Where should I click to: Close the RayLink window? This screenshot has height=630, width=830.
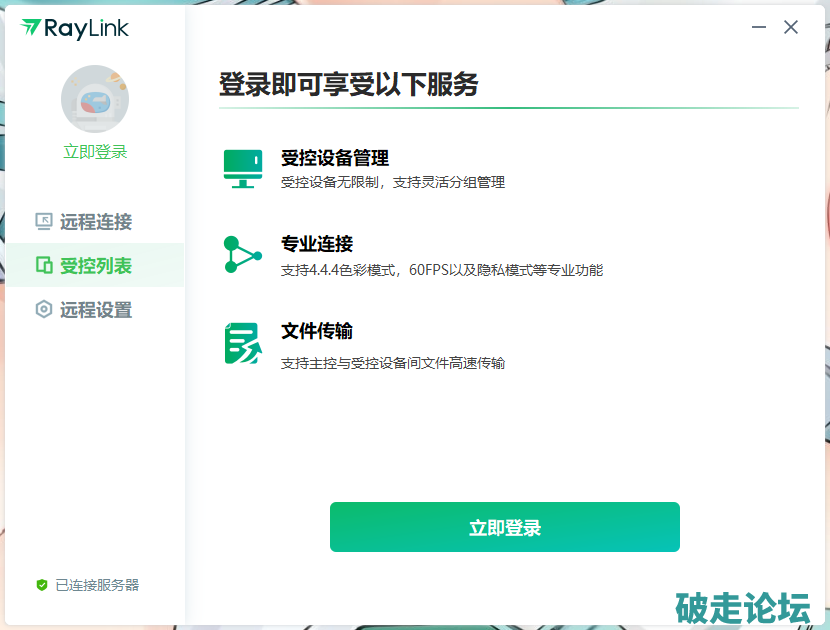tap(791, 28)
